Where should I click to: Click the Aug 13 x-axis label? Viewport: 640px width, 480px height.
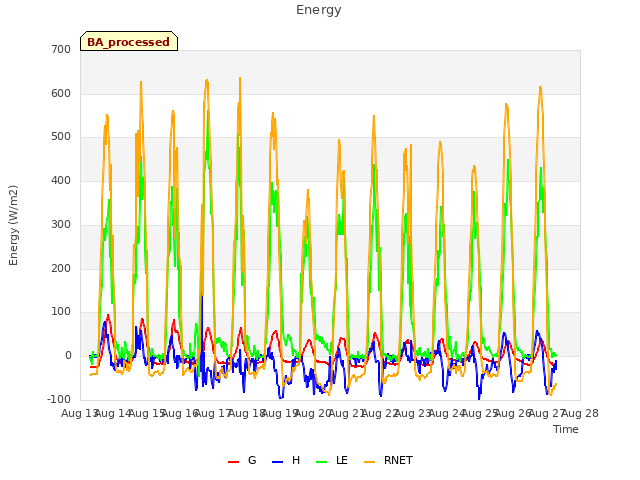pos(78,413)
